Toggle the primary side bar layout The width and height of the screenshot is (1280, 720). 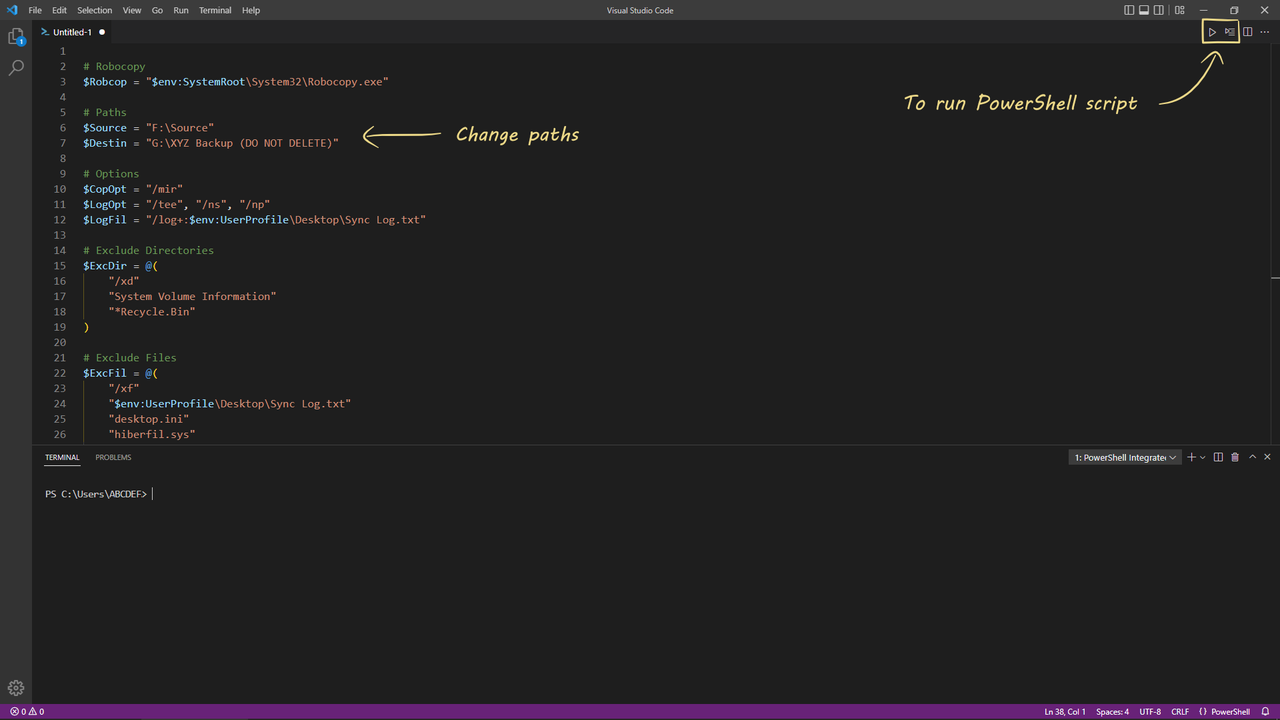point(1129,10)
